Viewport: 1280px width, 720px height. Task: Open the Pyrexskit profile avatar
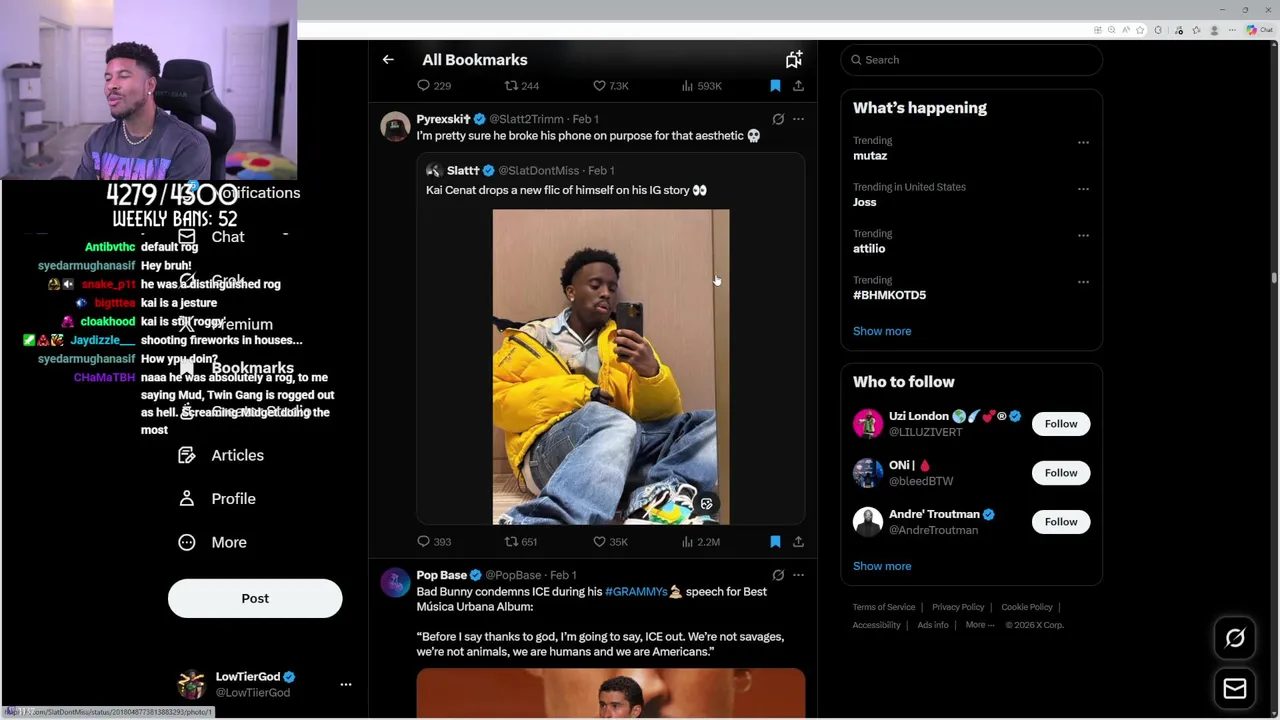[395, 127]
